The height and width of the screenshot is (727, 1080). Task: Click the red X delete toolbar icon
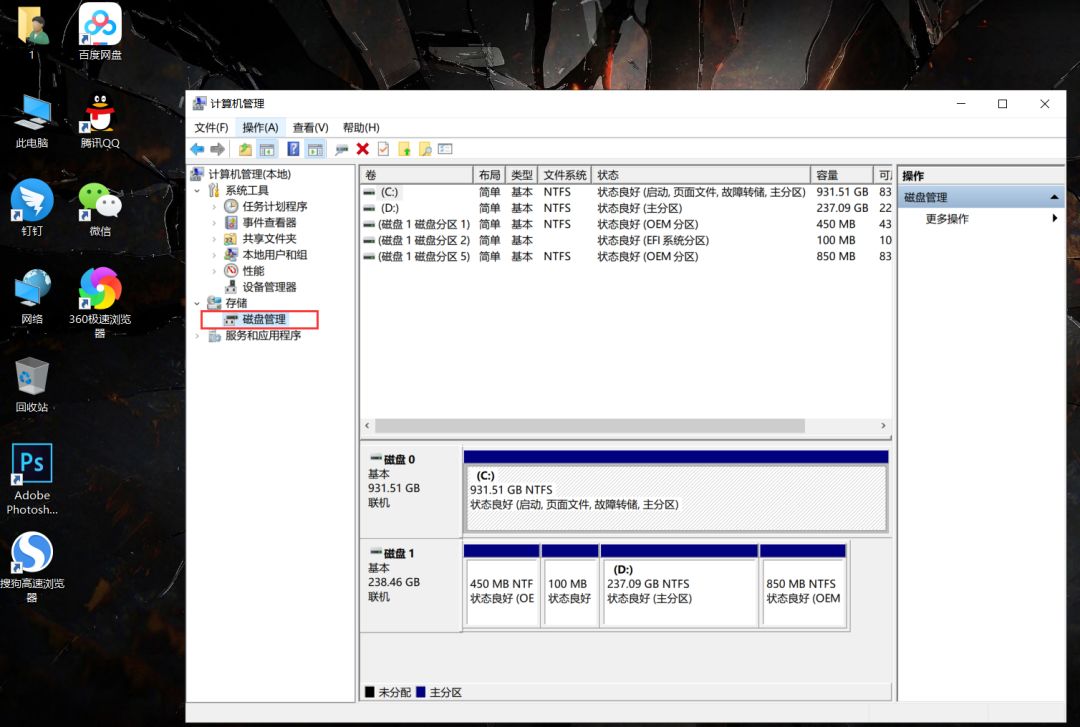(x=362, y=149)
